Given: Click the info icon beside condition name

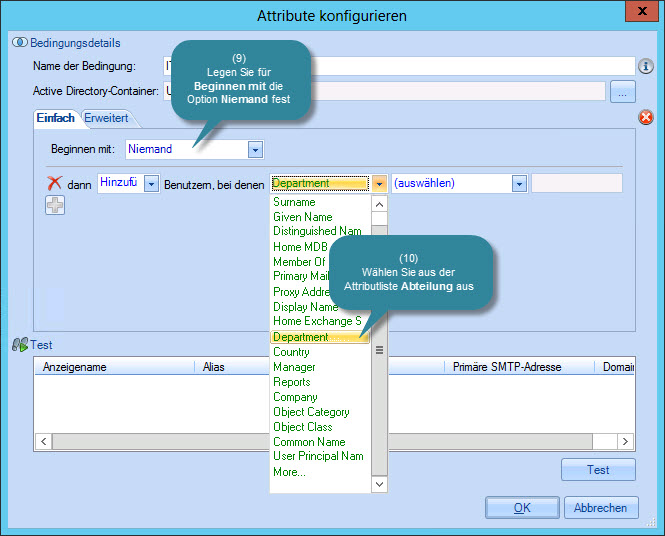Looking at the screenshot, I should pyautogui.click(x=645, y=66).
